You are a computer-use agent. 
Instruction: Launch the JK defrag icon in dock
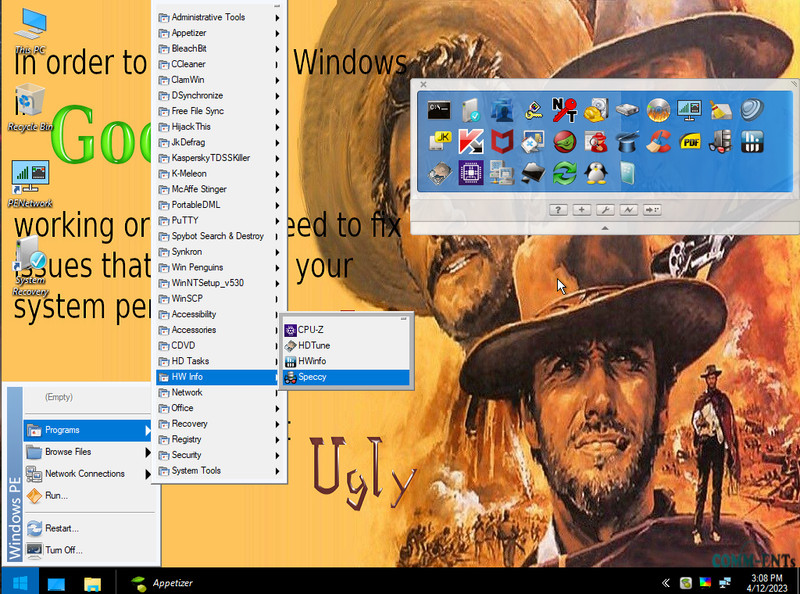(440, 141)
